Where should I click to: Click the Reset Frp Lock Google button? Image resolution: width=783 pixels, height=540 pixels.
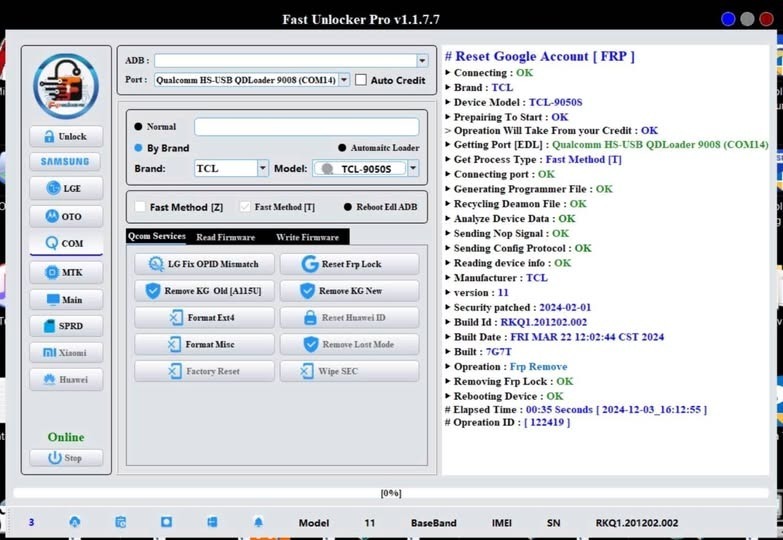[x=349, y=264]
